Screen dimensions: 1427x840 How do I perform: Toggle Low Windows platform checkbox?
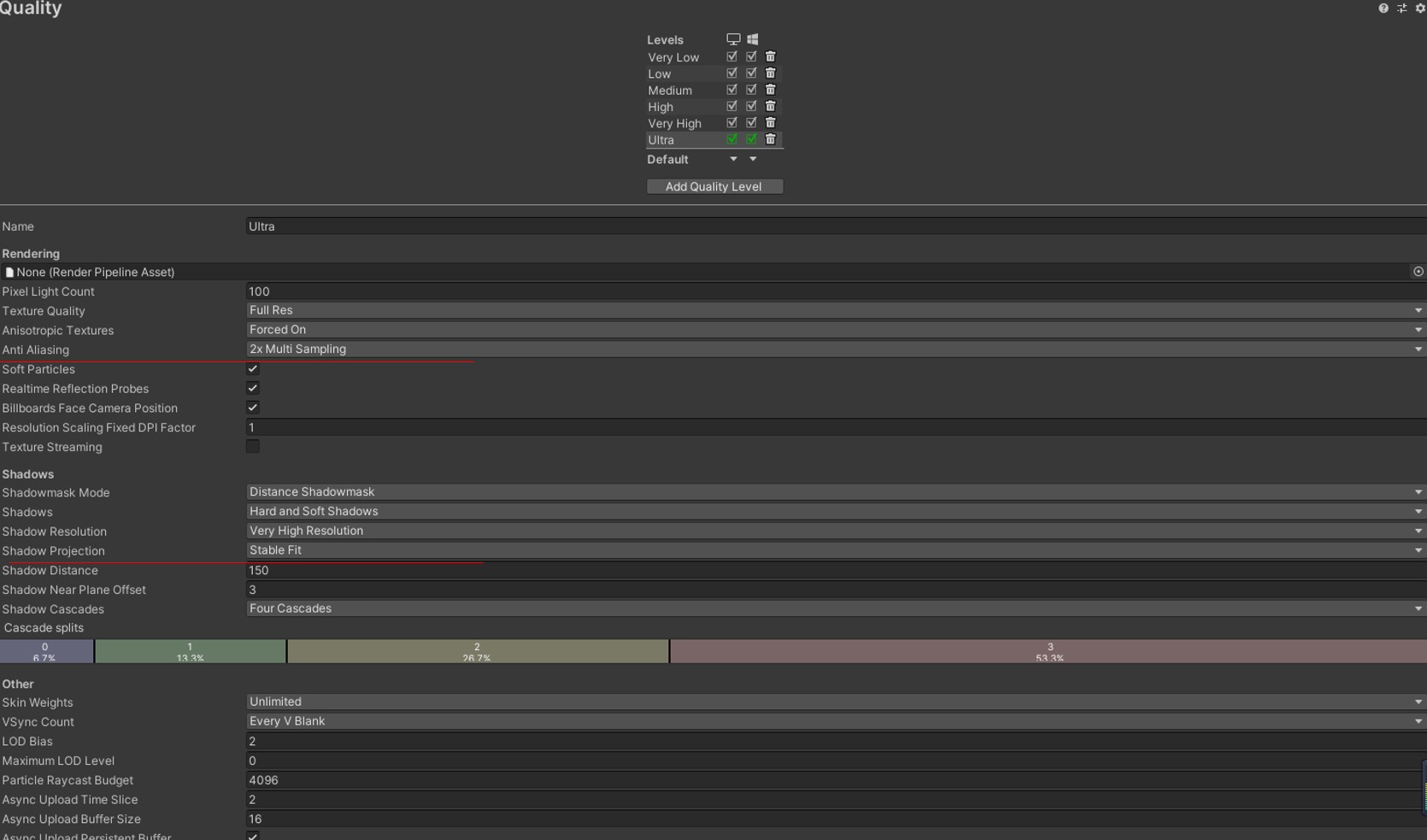click(x=752, y=73)
